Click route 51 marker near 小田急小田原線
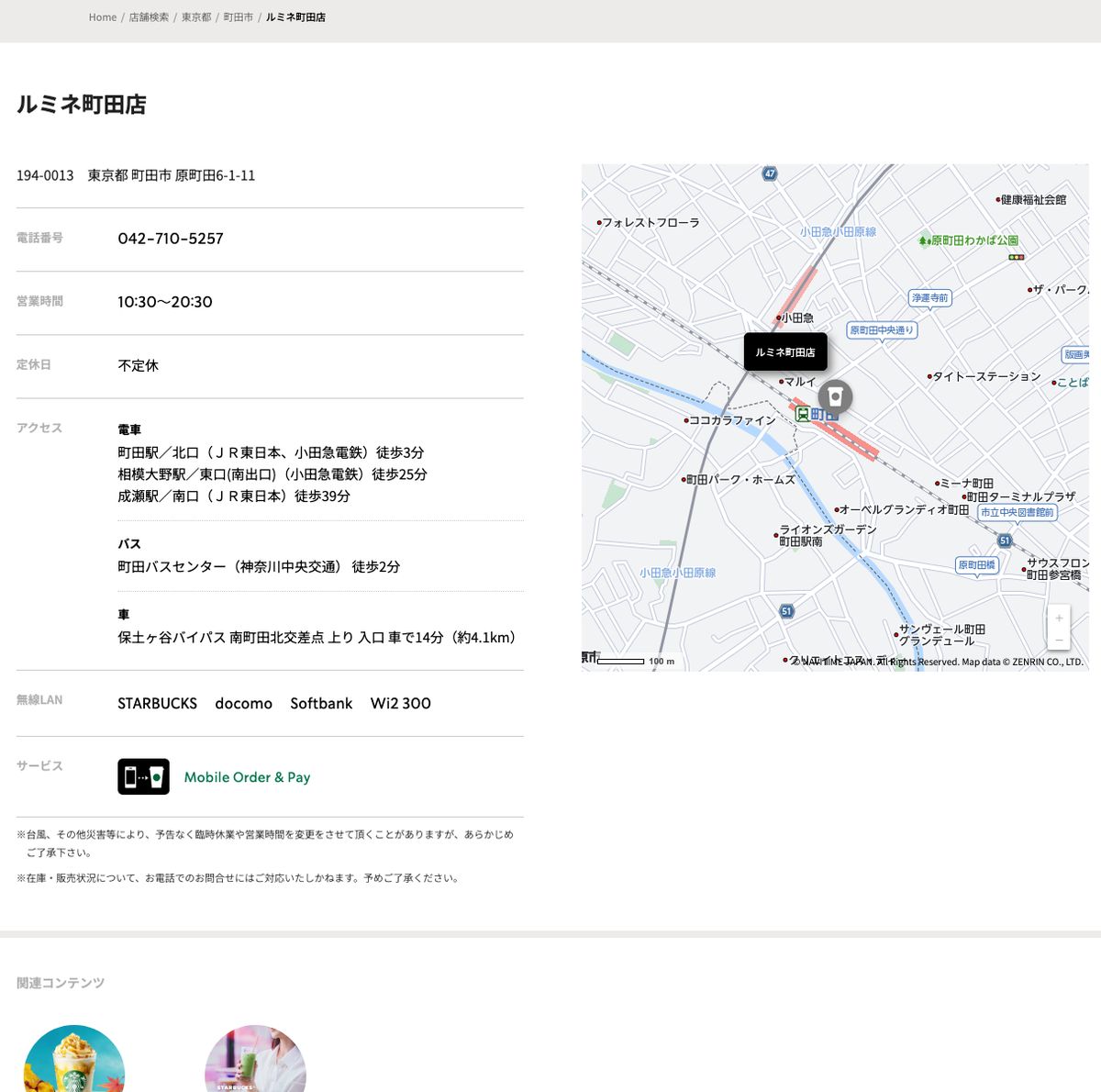Image resolution: width=1101 pixels, height=1092 pixels. (786, 611)
